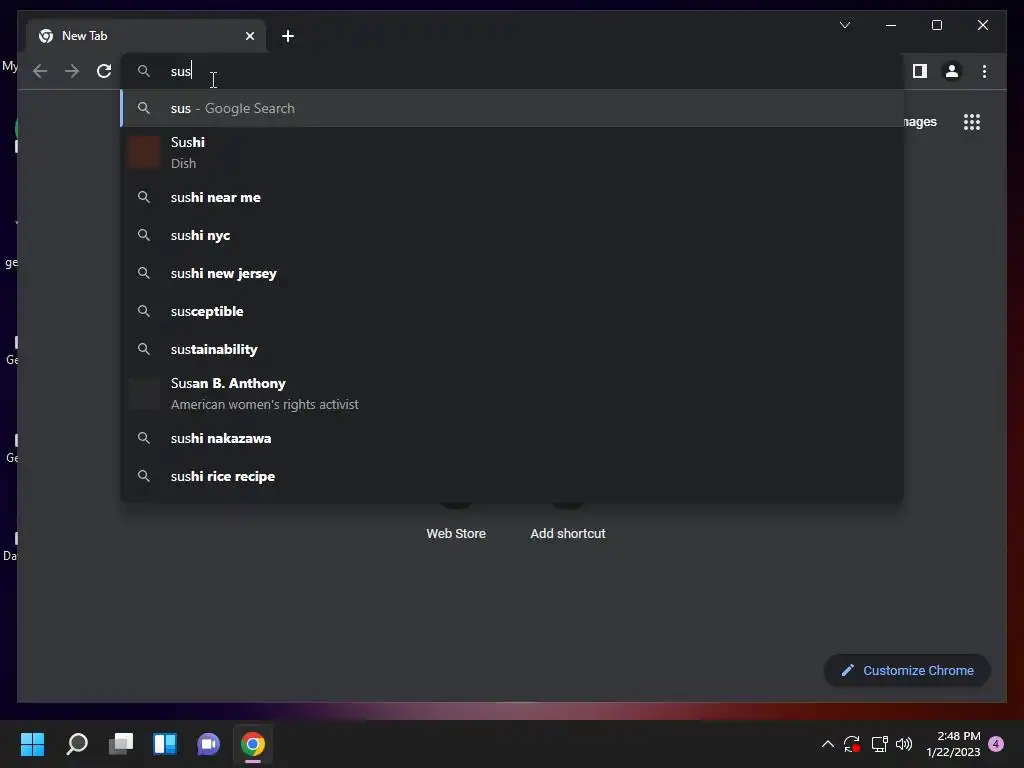Choose 'sus - Google Search' suggestion
Image resolution: width=1024 pixels, height=768 pixels.
pos(512,108)
